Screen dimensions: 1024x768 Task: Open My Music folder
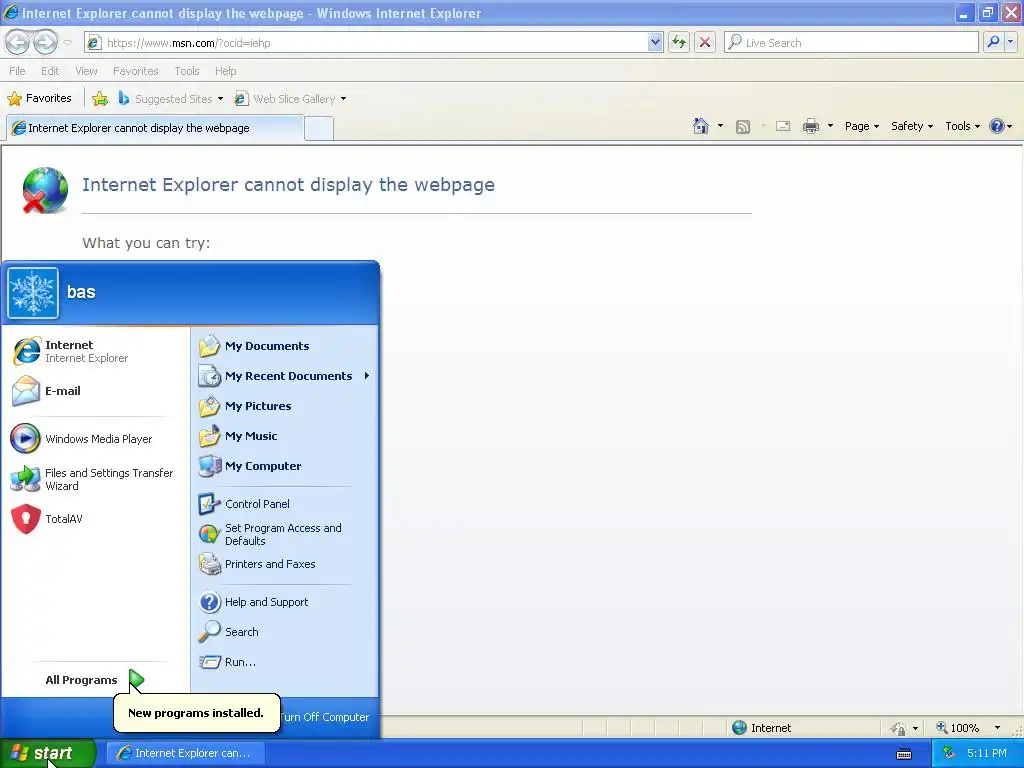(285, 436)
